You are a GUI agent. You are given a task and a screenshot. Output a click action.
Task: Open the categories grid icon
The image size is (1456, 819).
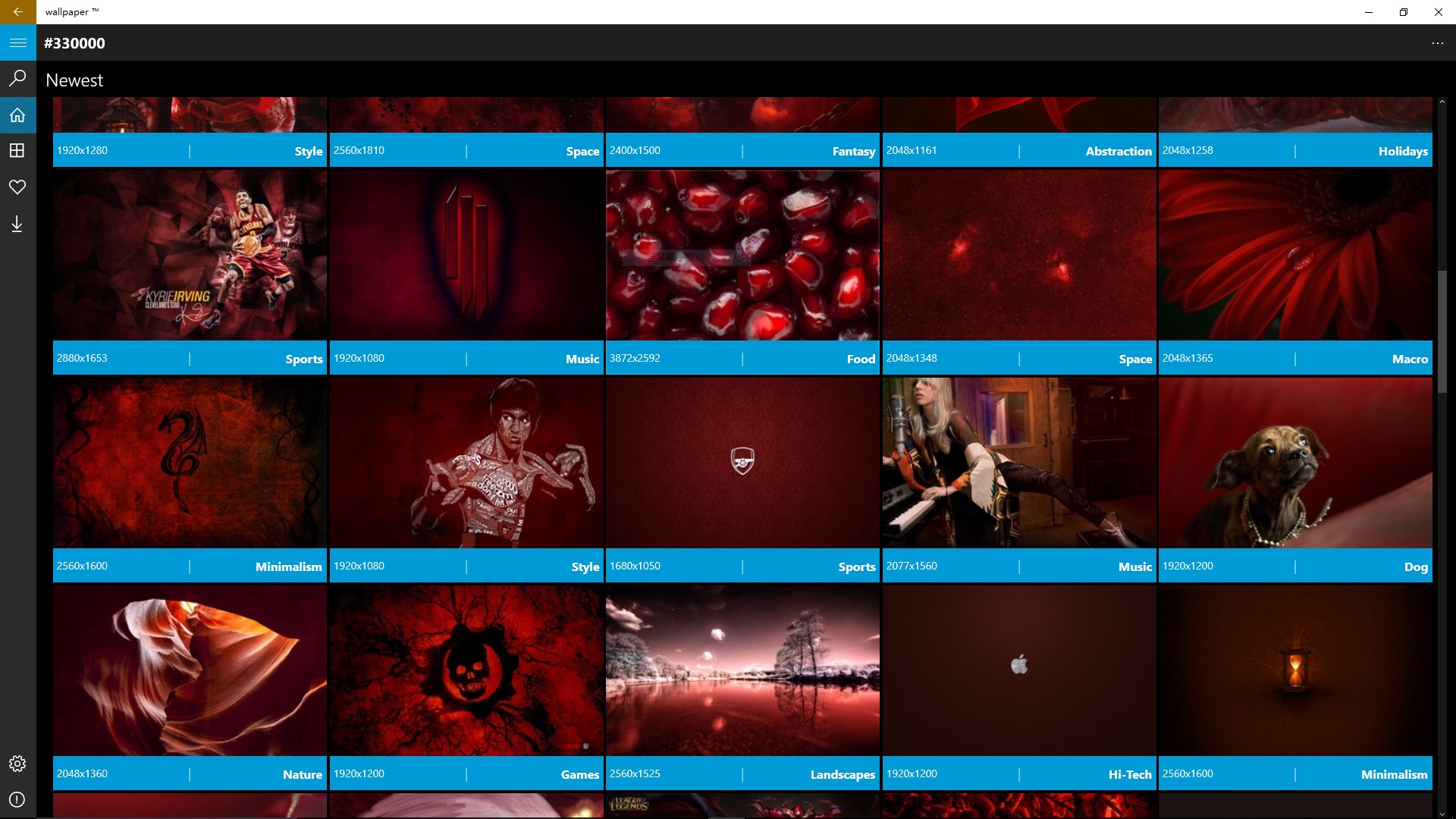point(17,151)
